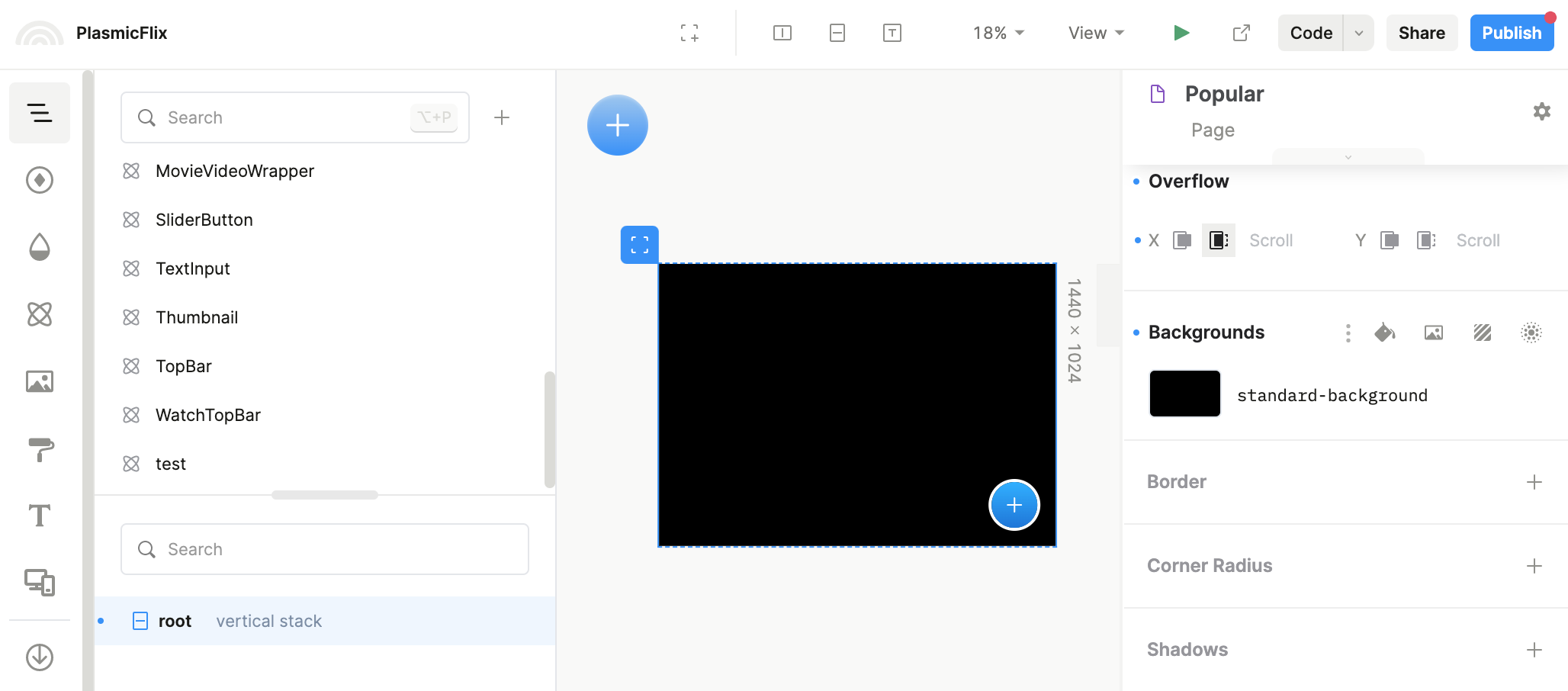Set overflow Y to Scroll
1568x691 pixels.
tap(1478, 240)
